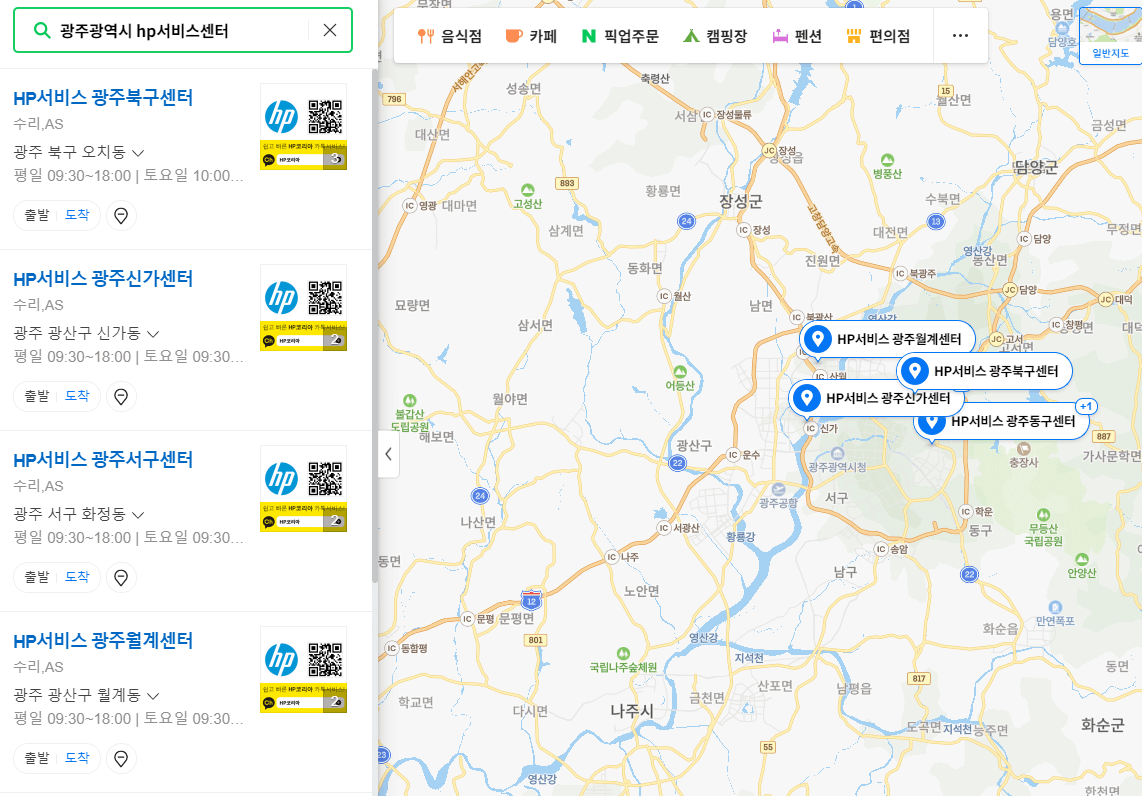Select the 편의점 convenience store category
The image size is (1142, 796).
(x=878, y=36)
